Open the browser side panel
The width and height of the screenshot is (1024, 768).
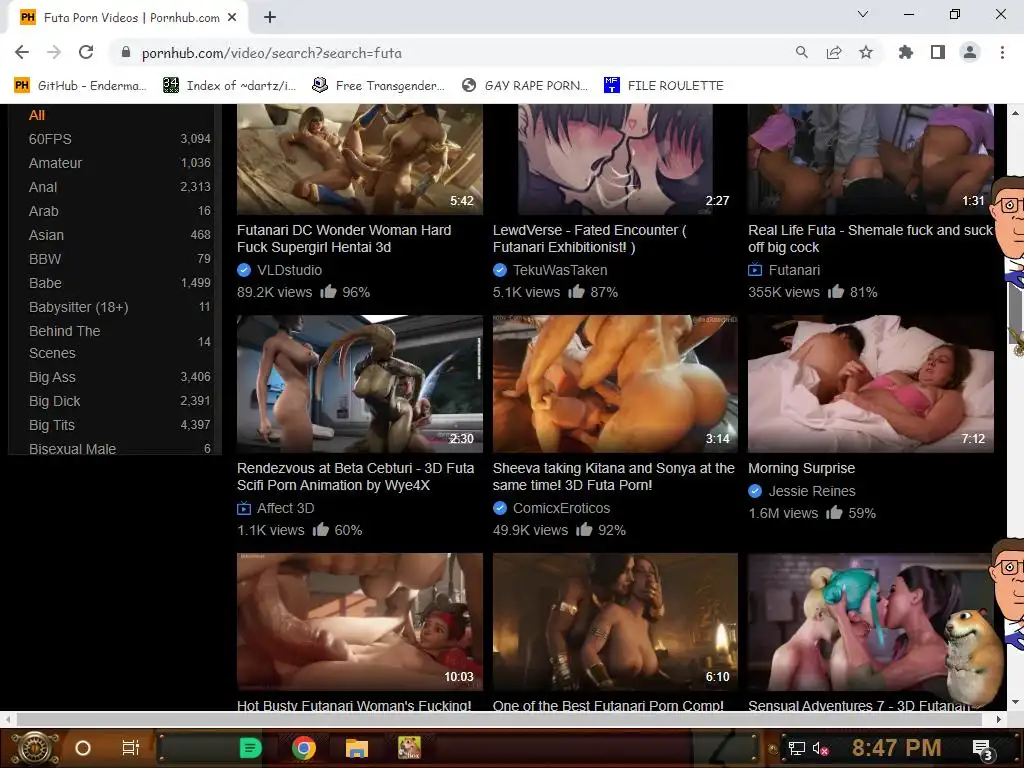point(938,52)
